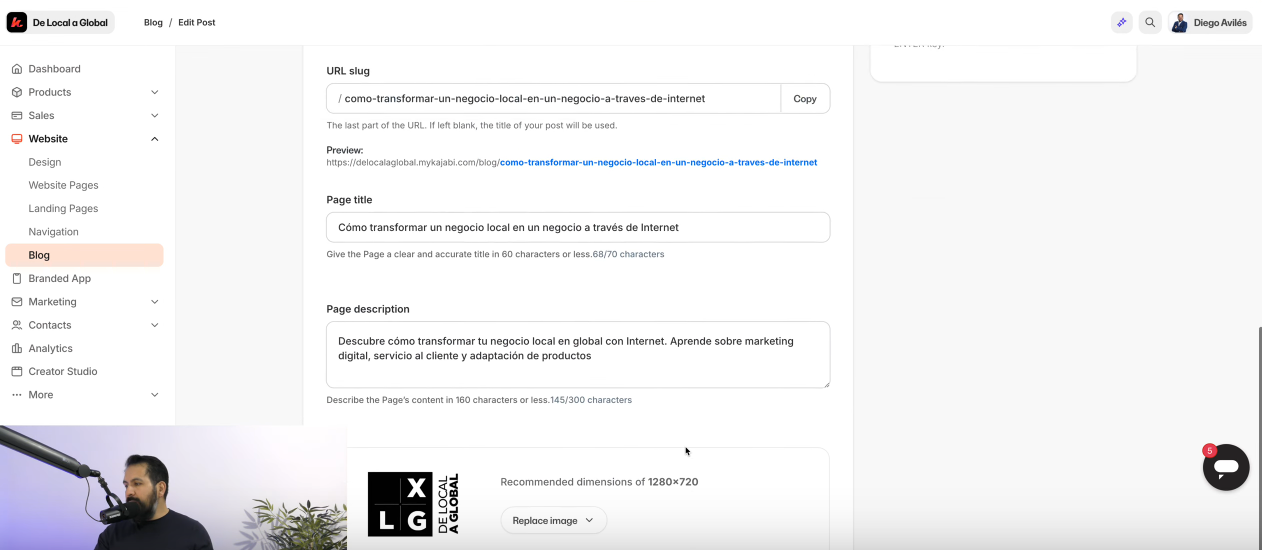Click the Diego Avilés username
Image resolution: width=1262 pixels, height=550 pixels.
tap(1220, 22)
